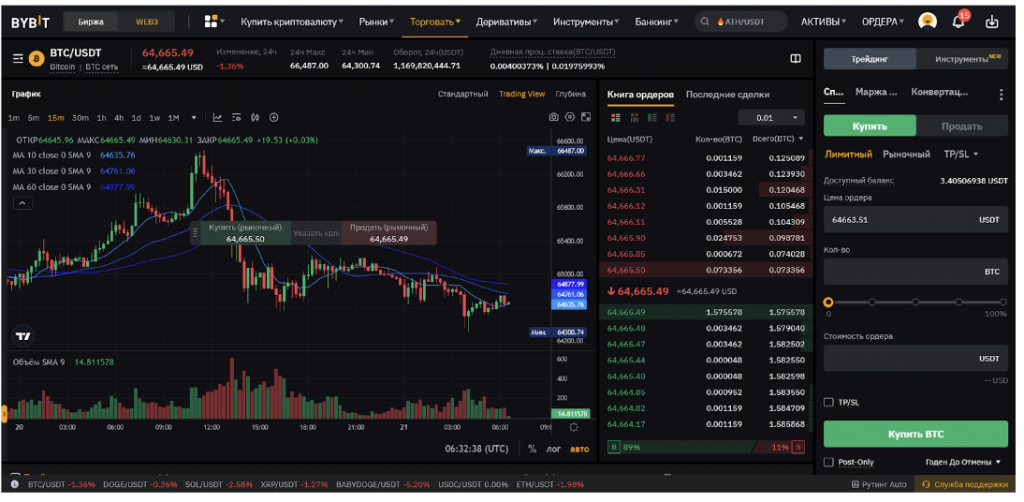The image size is (1024, 502).
Task: Click the green Купить BTC button
Action: [915, 434]
